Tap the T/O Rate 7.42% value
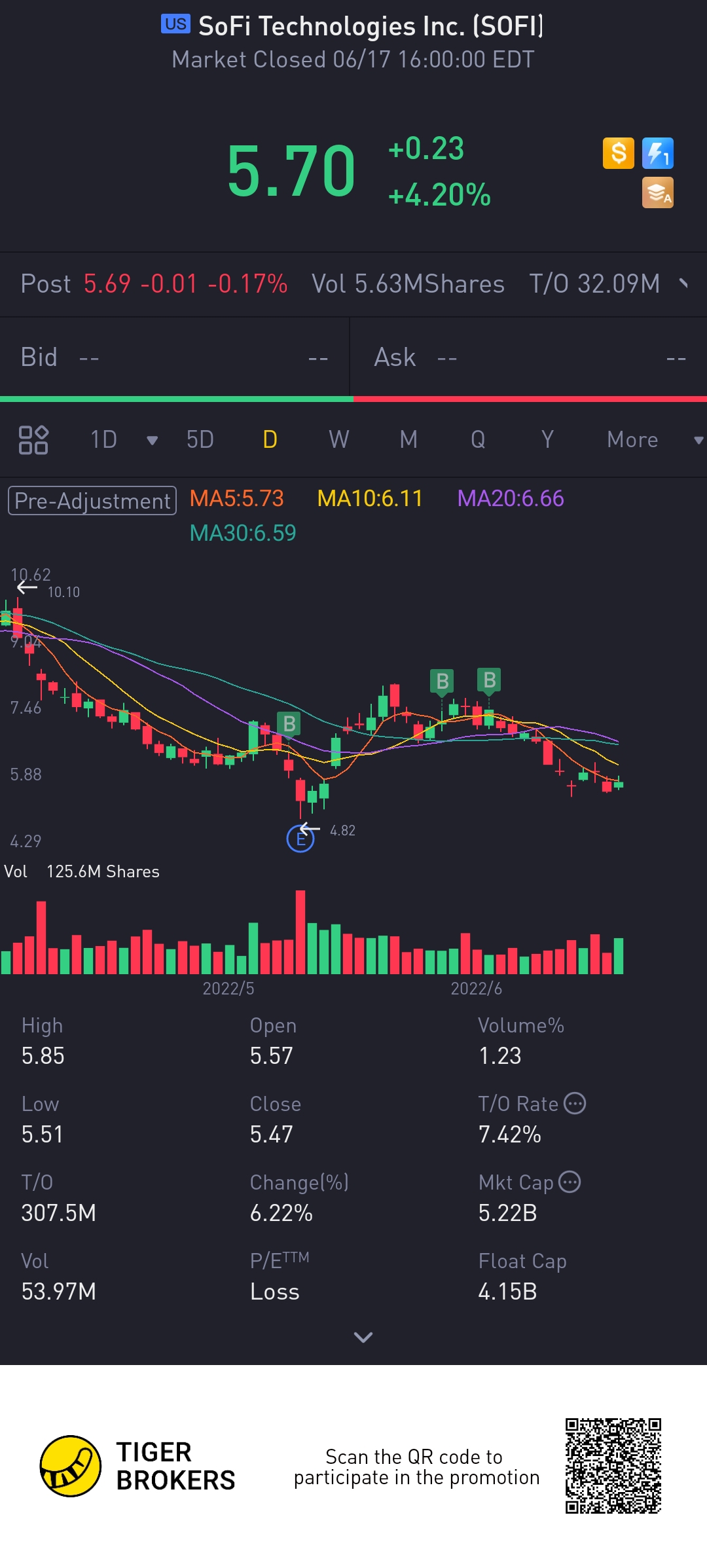The height and width of the screenshot is (1568, 707). [x=510, y=1134]
